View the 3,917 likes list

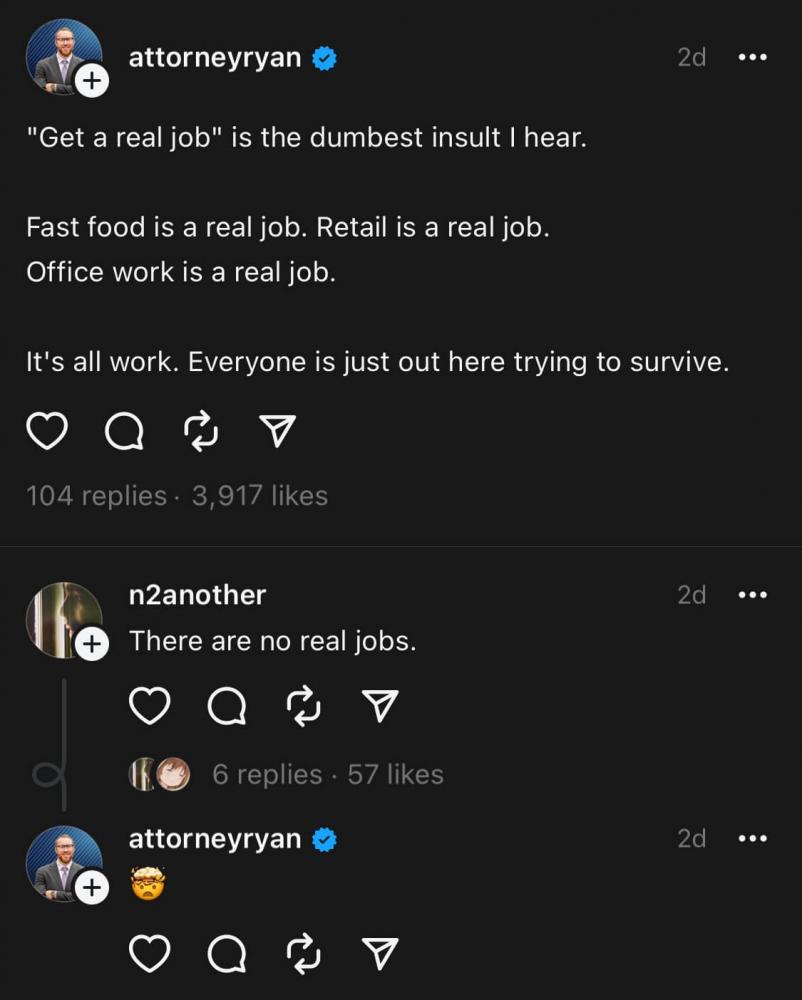coord(260,496)
